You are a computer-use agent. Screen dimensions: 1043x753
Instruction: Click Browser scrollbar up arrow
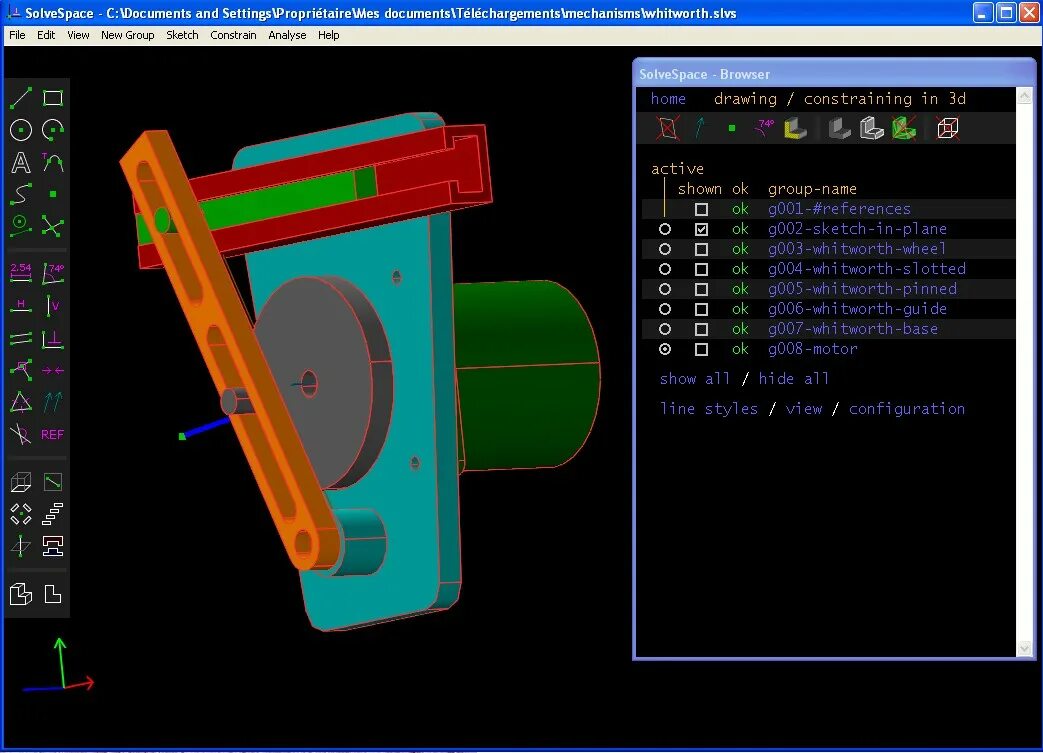[1024, 96]
